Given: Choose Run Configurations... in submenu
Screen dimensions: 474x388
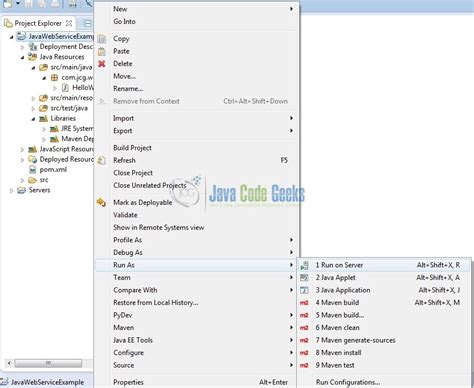Looking at the screenshot, I should (x=384, y=382).
